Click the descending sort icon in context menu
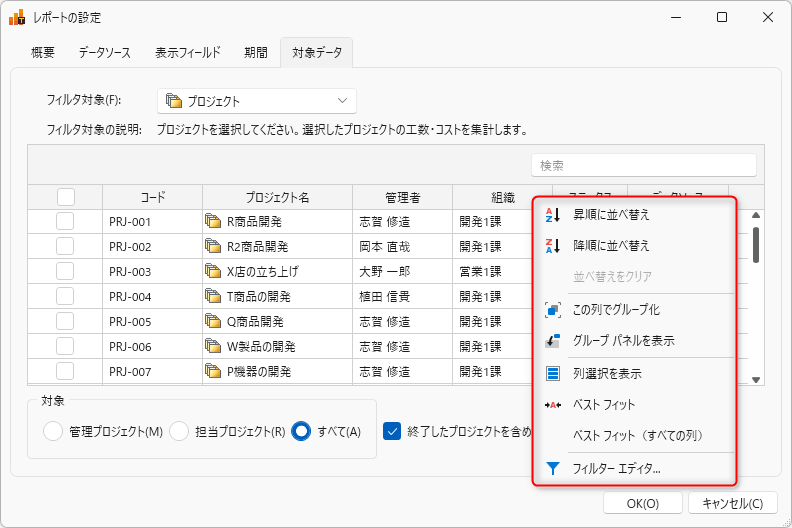 coord(553,245)
